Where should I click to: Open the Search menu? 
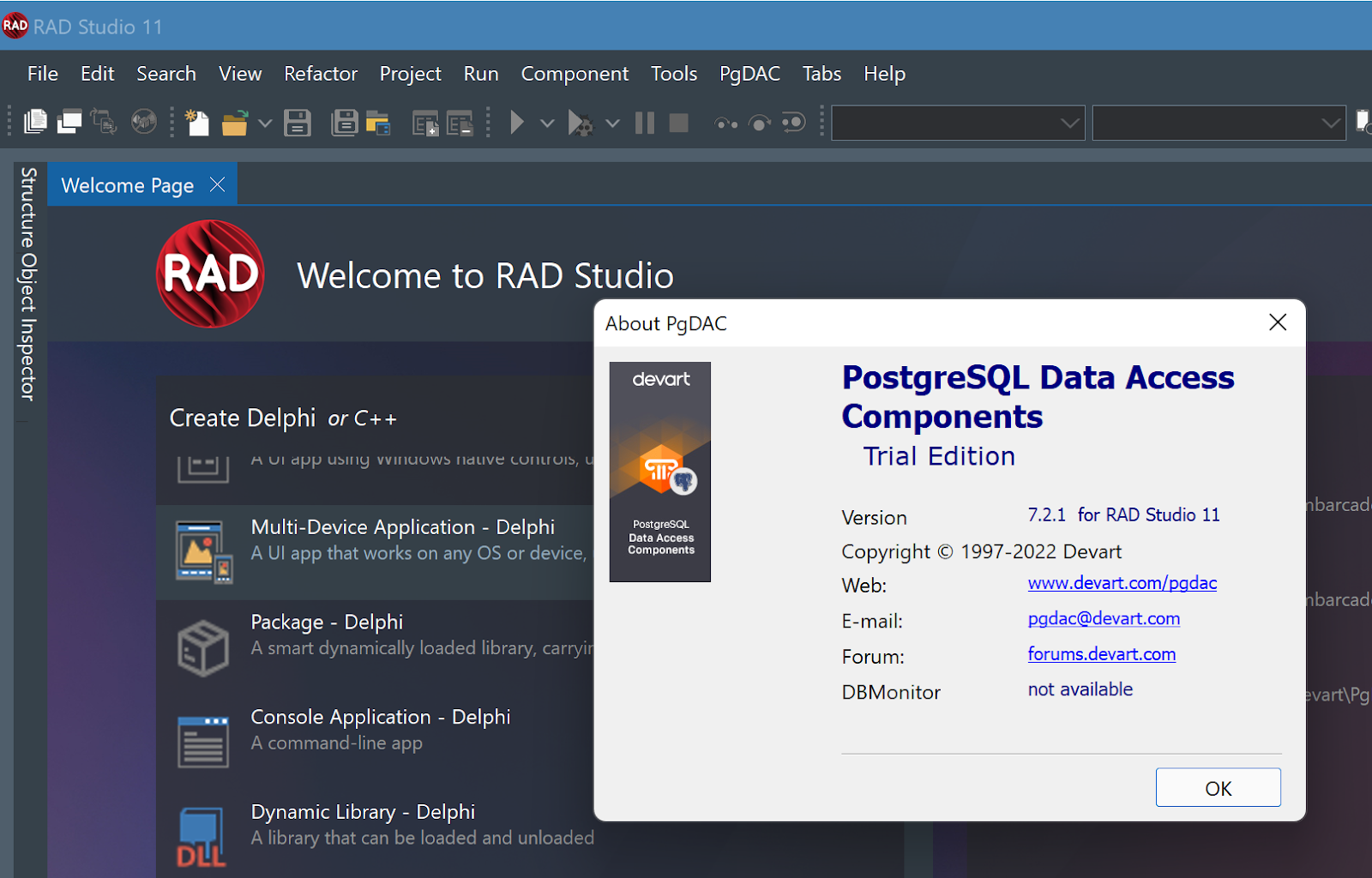tap(166, 74)
